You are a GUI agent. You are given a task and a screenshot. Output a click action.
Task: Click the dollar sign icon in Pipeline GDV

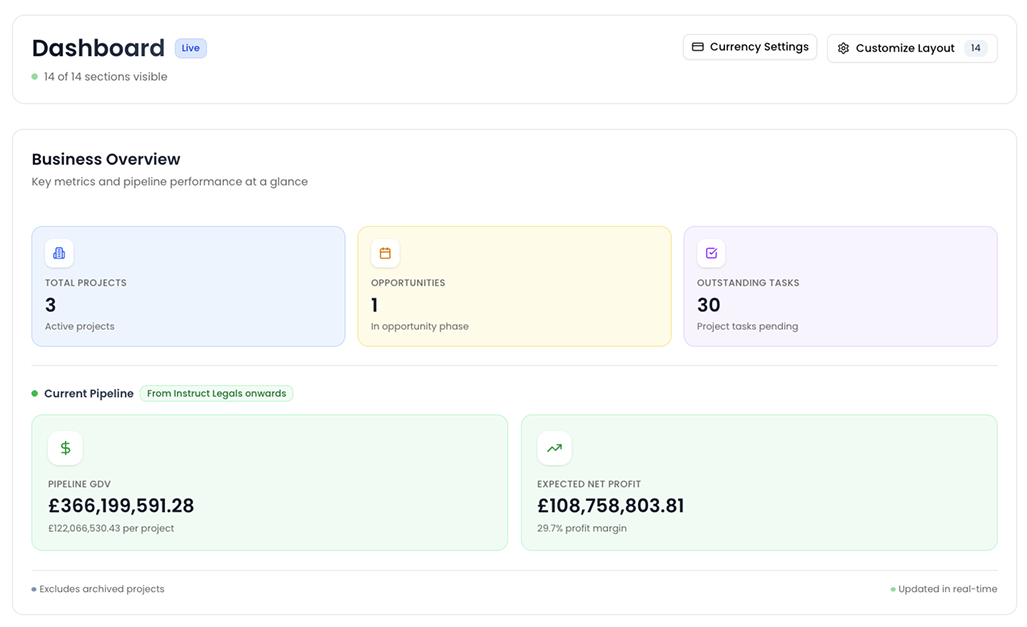coord(65,448)
